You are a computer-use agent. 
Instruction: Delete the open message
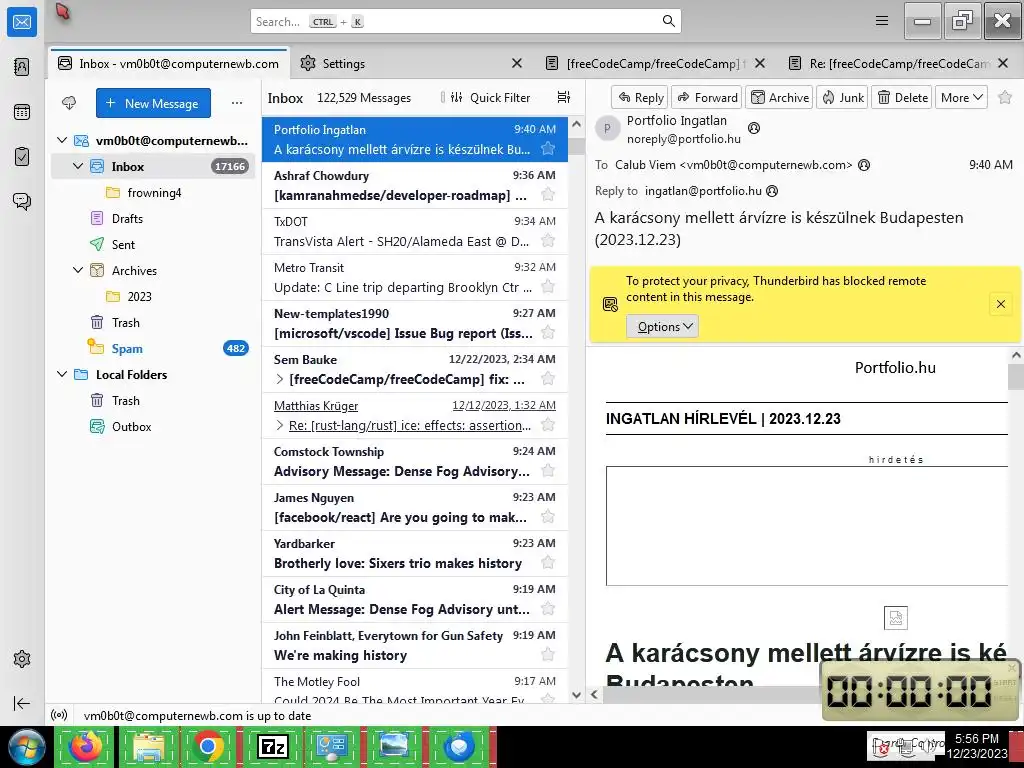(x=902, y=97)
